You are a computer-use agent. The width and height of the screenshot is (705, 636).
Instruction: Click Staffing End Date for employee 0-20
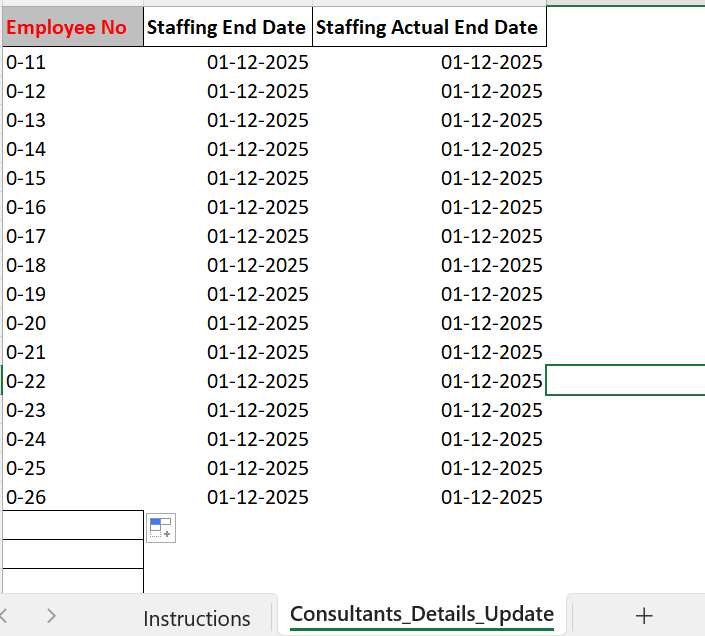(x=228, y=323)
